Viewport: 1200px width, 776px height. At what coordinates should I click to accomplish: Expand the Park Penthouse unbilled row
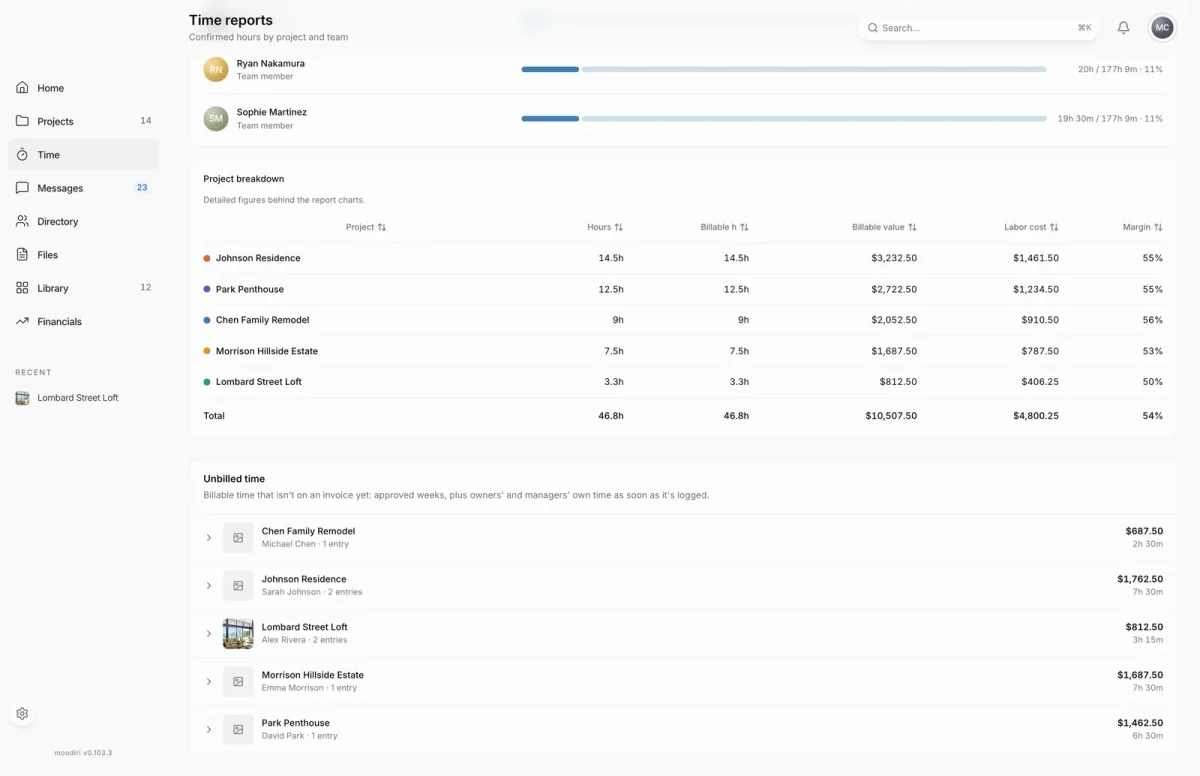[209, 730]
